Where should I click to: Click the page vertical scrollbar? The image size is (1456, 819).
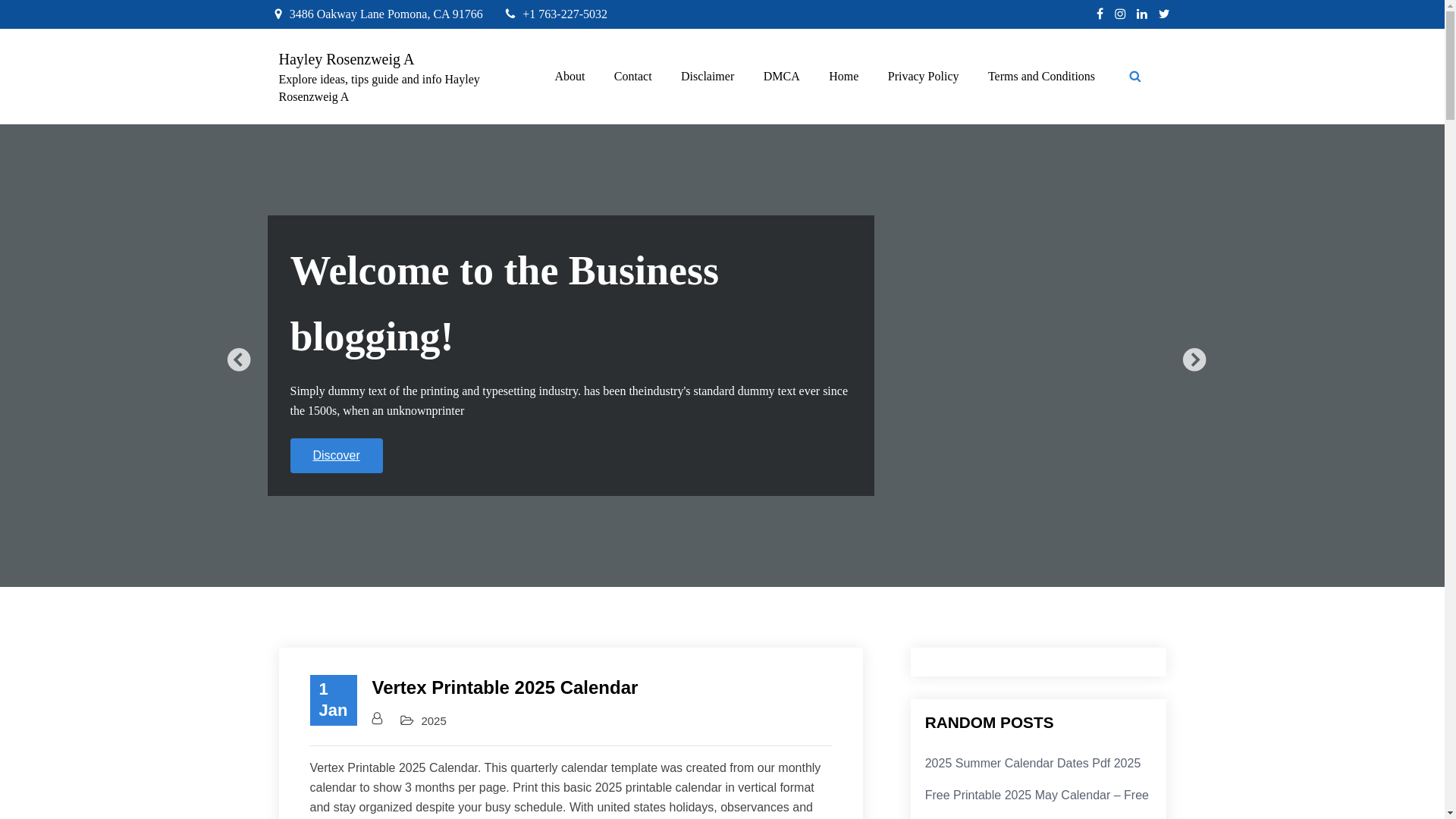click(x=1450, y=409)
